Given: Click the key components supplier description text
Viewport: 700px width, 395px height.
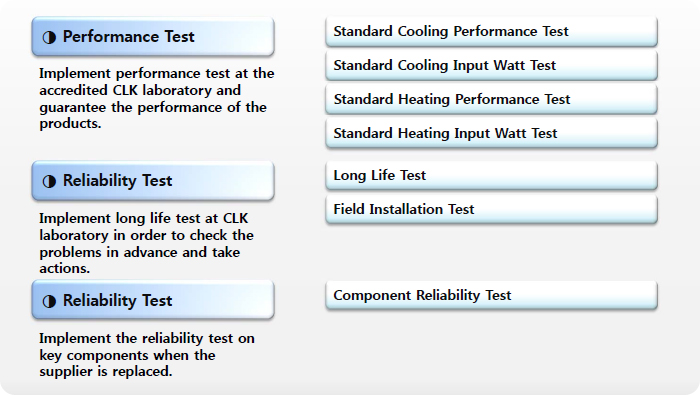Looking at the screenshot, I should click(146, 355).
